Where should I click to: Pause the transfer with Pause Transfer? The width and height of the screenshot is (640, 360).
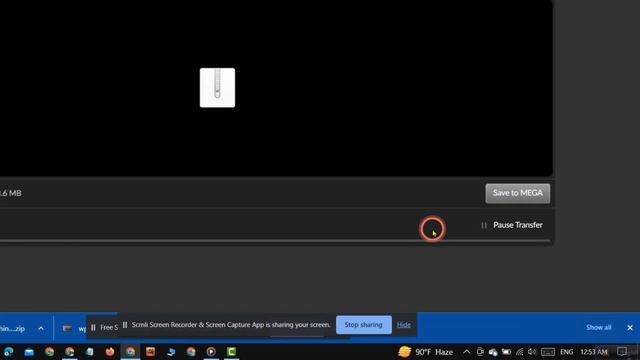(x=512, y=225)
